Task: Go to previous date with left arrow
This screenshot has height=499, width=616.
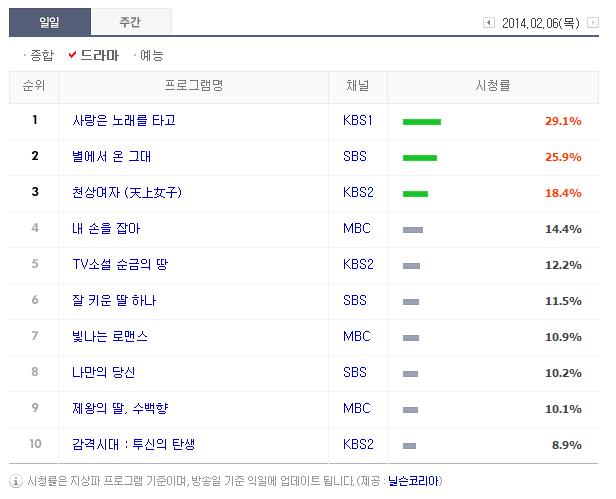Action: 489,22
